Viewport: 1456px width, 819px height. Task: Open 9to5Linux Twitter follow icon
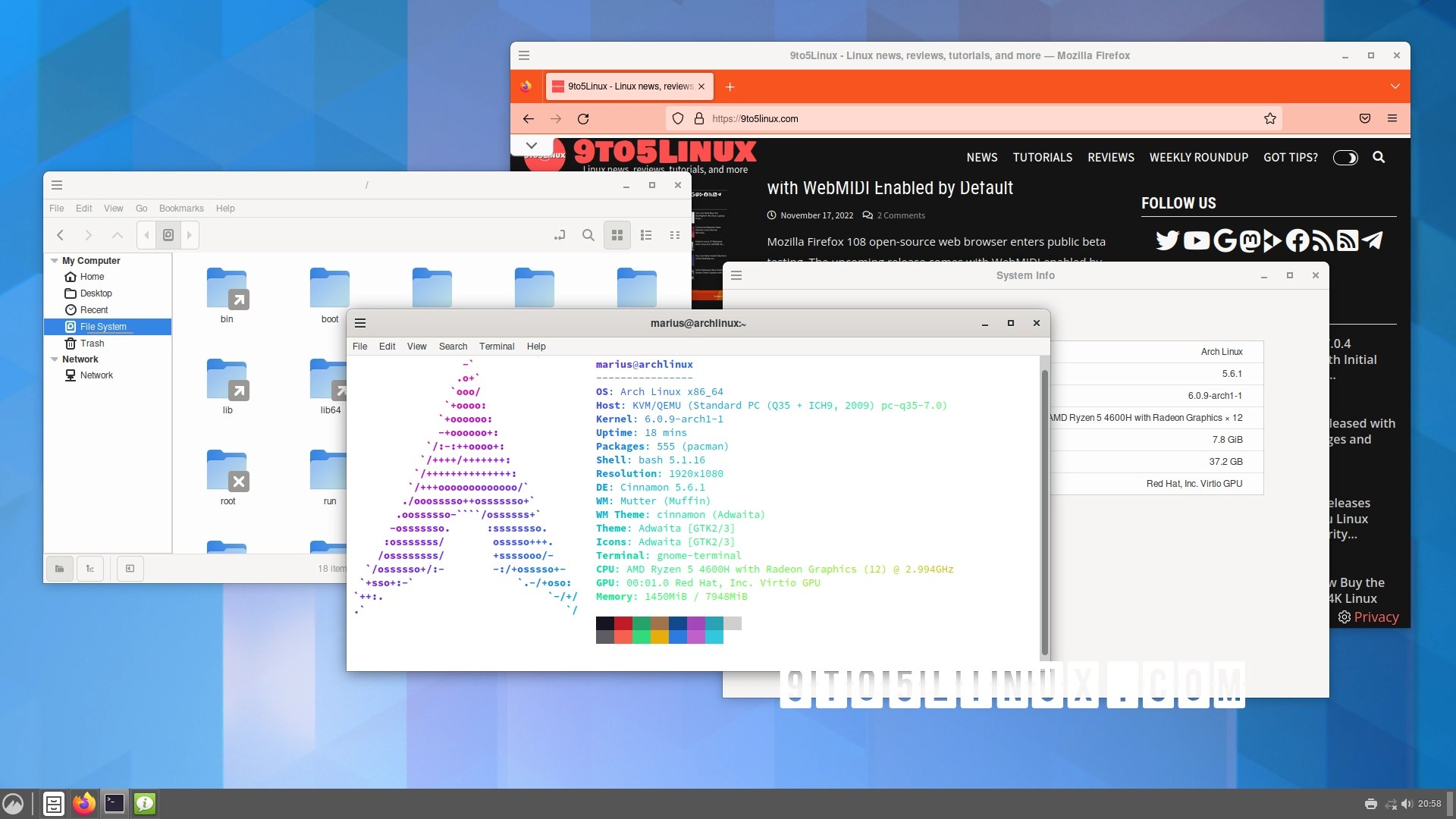(1166, 240)
